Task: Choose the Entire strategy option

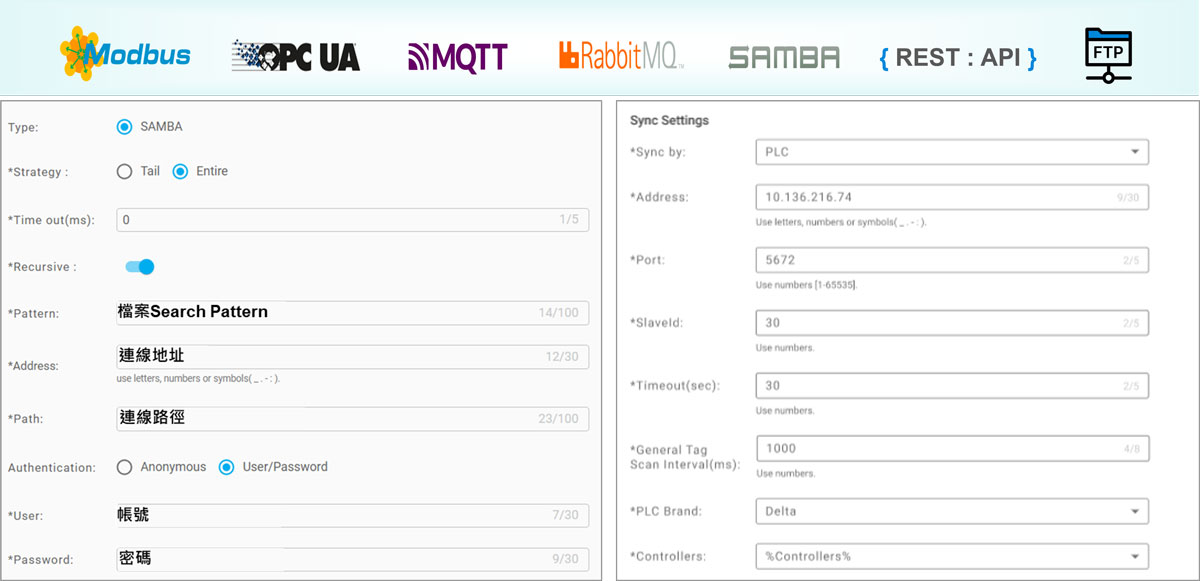Action: tap(180, 171)
